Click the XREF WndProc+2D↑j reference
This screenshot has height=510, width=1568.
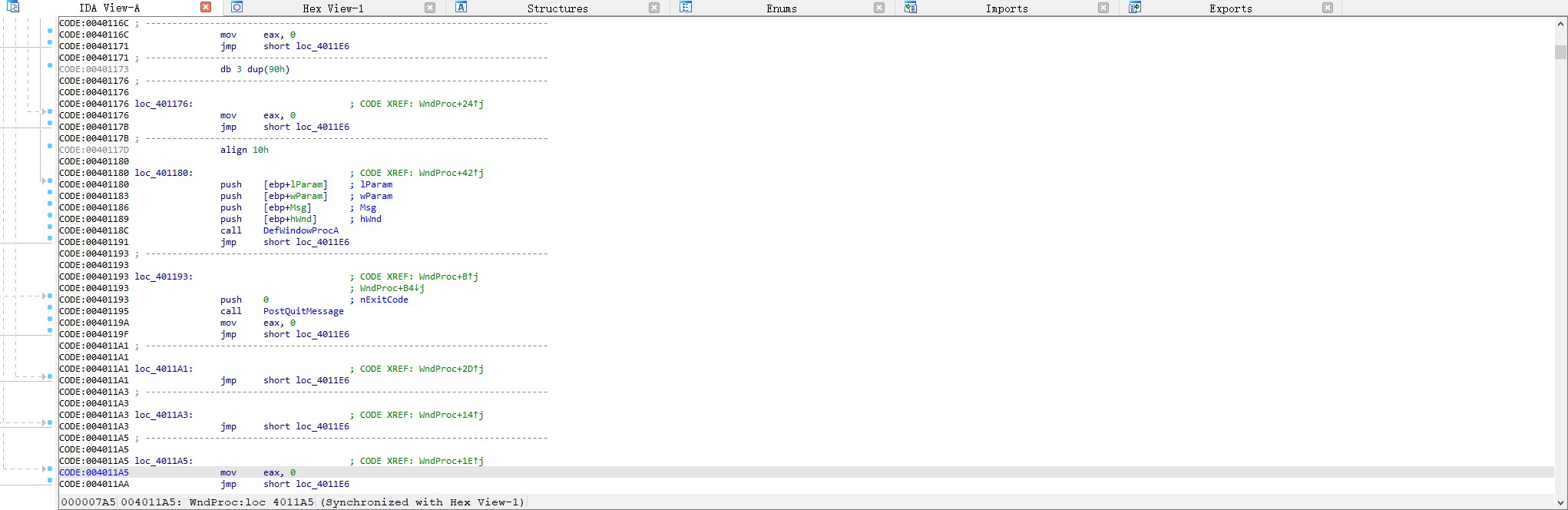click(x=452, y=369)
